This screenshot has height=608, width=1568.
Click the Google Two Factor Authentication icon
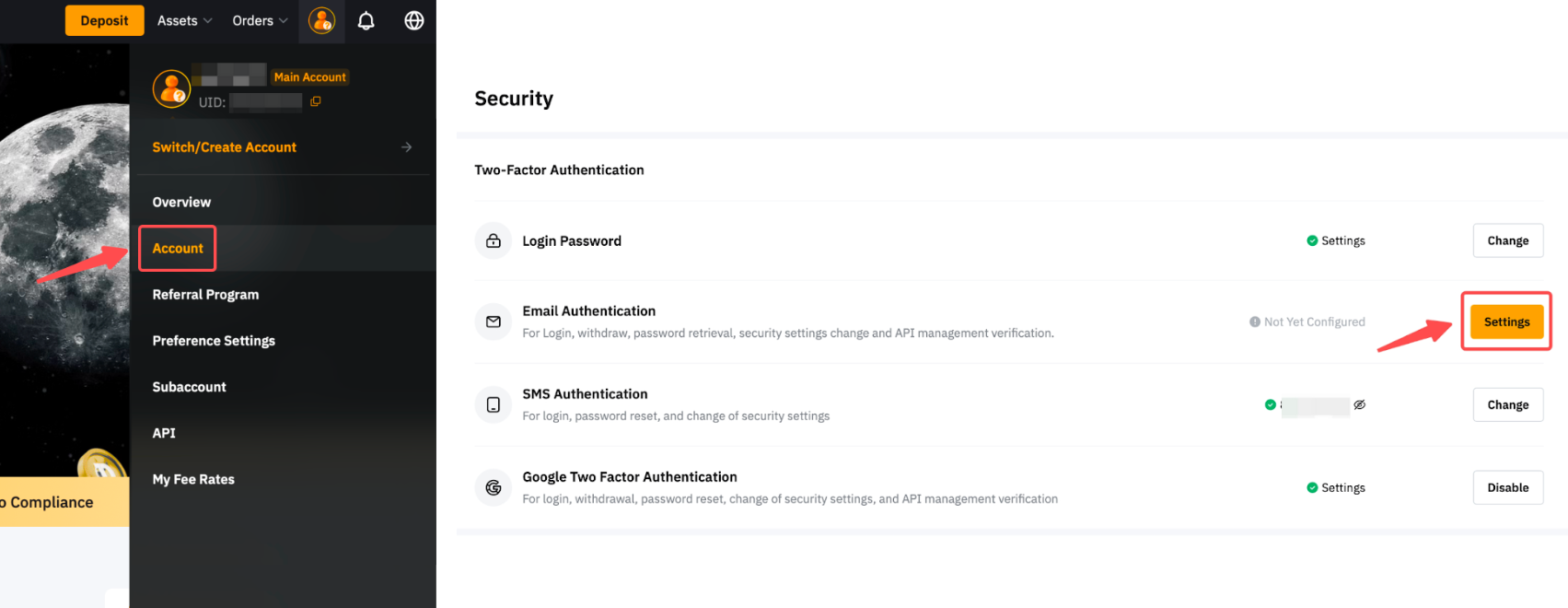[494, 487]
